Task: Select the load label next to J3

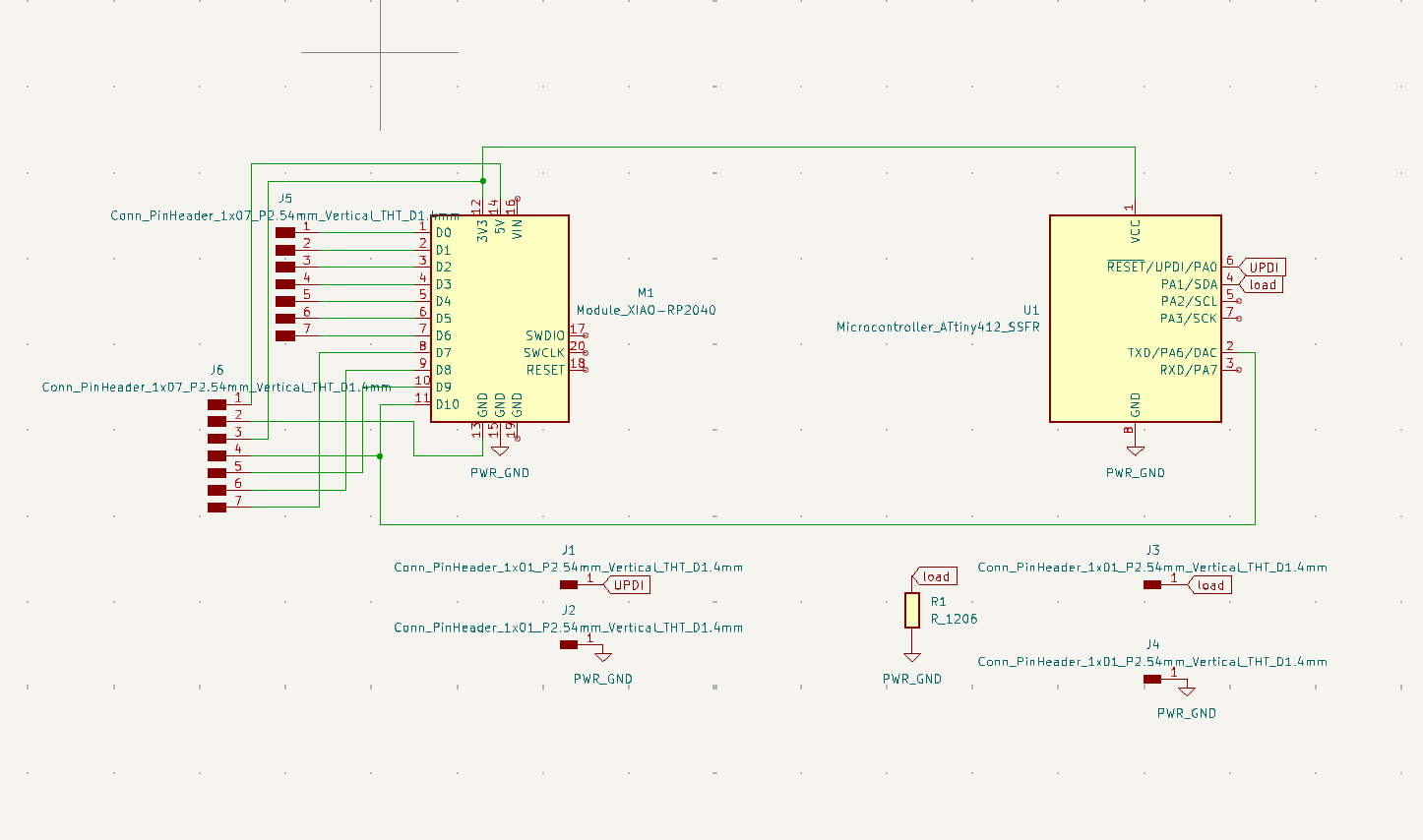Action: (x=1209, y=584)
